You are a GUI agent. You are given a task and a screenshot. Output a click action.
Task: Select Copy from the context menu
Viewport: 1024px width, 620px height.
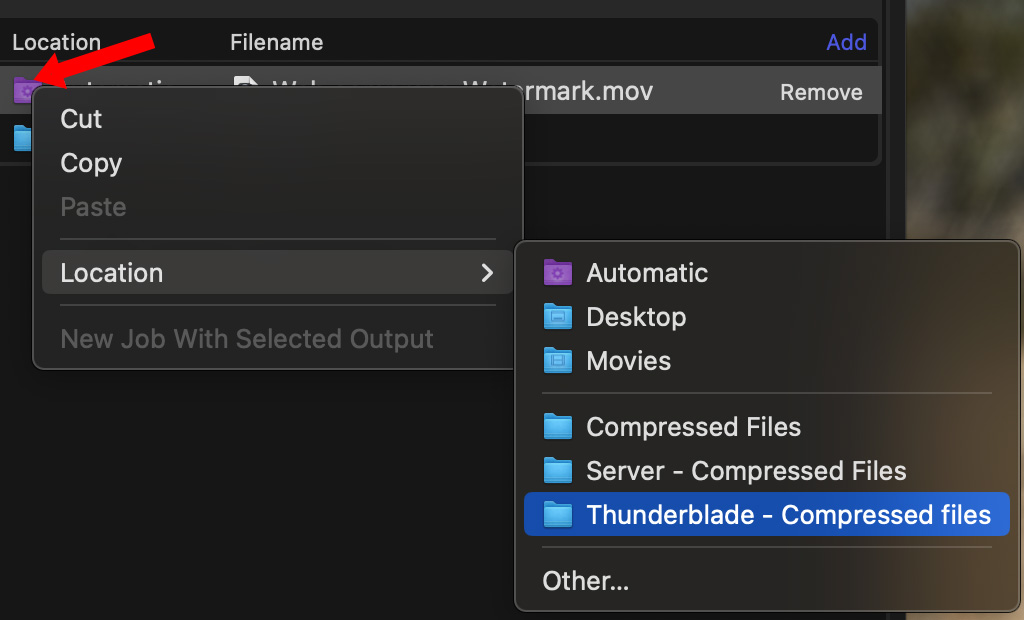coord(91,163)
